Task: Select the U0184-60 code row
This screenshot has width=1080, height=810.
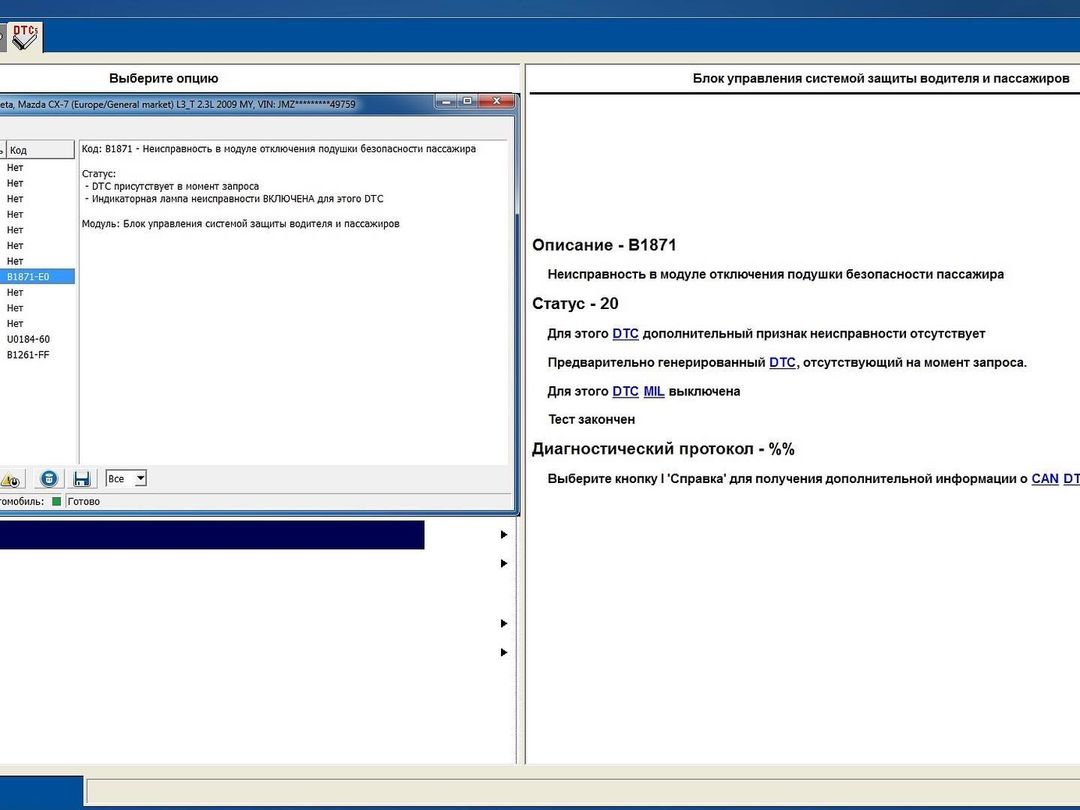Action: coord(37,339)
